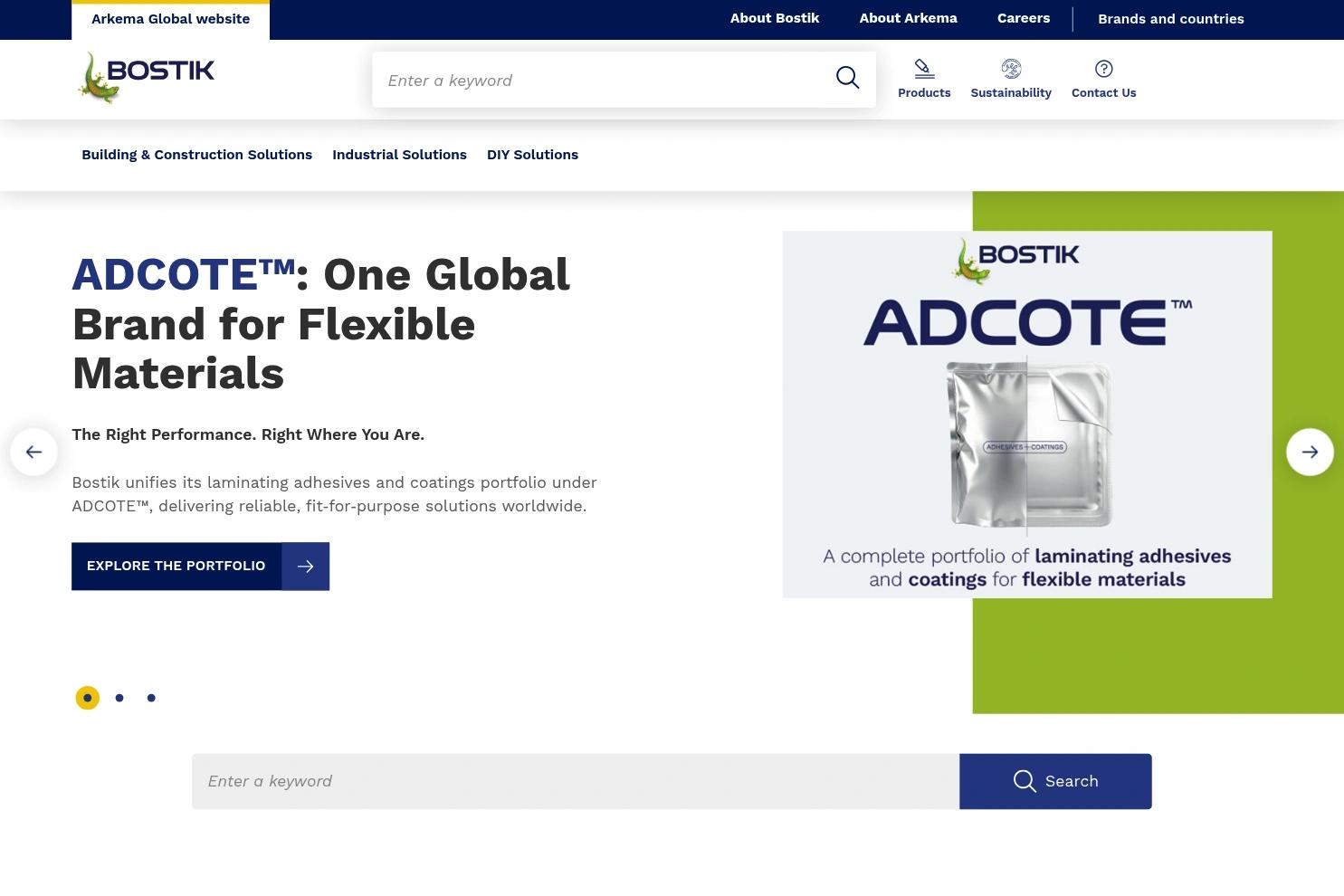Go to the previous carousel slide
The width and height of the screenshot is (1344, 896).
click(34, 452)
